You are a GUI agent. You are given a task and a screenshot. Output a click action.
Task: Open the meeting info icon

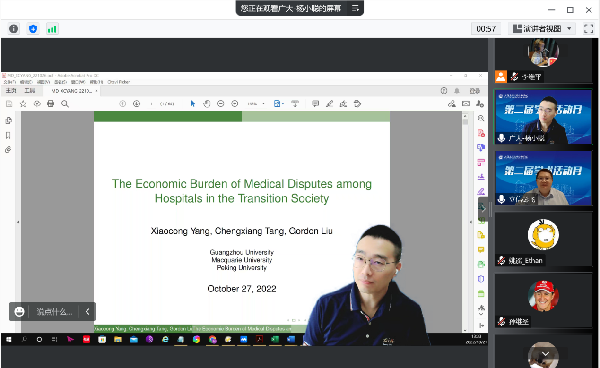click(13, 29)
